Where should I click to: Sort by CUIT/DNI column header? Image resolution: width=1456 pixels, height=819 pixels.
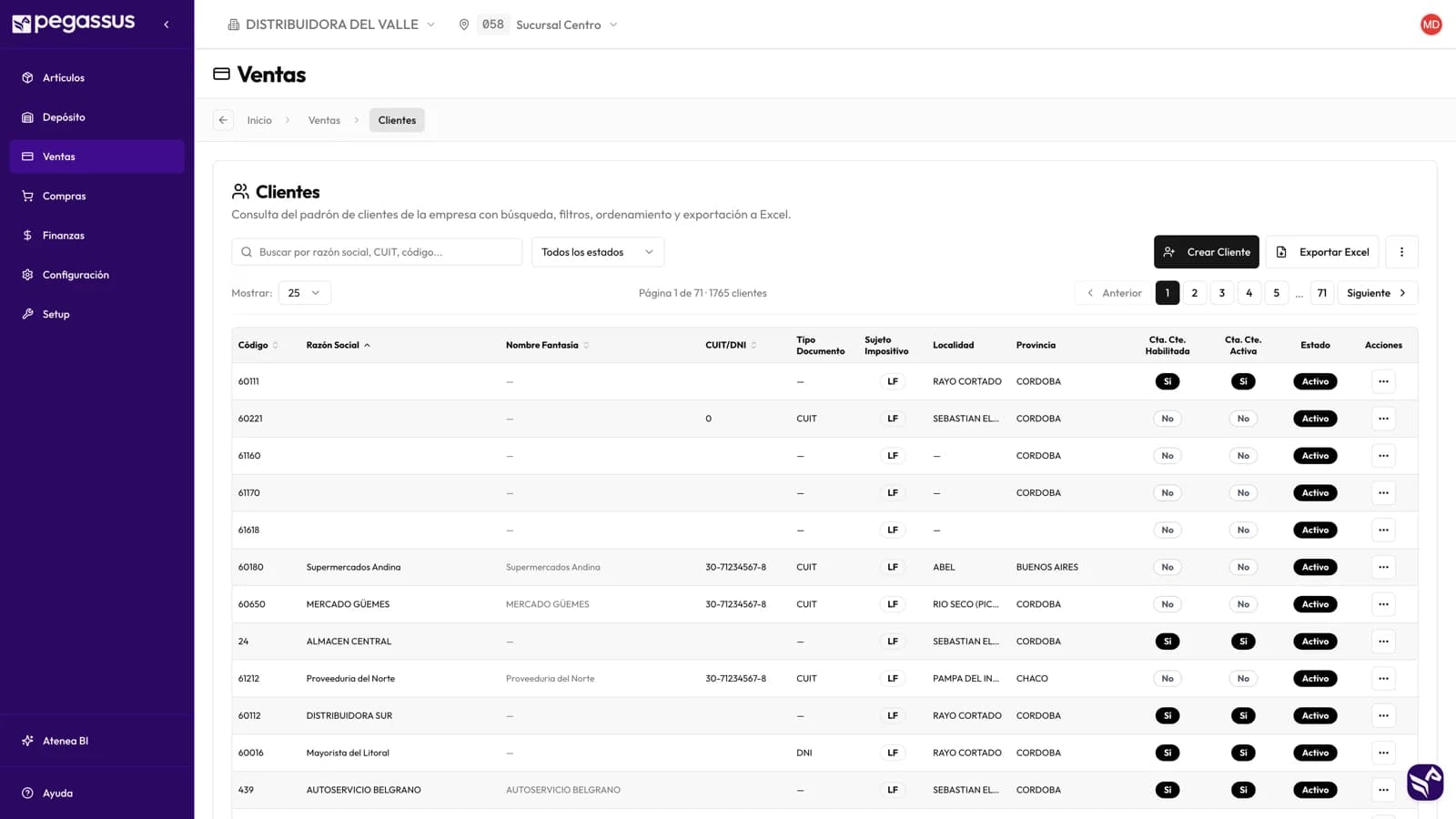(x=731, y=345)
